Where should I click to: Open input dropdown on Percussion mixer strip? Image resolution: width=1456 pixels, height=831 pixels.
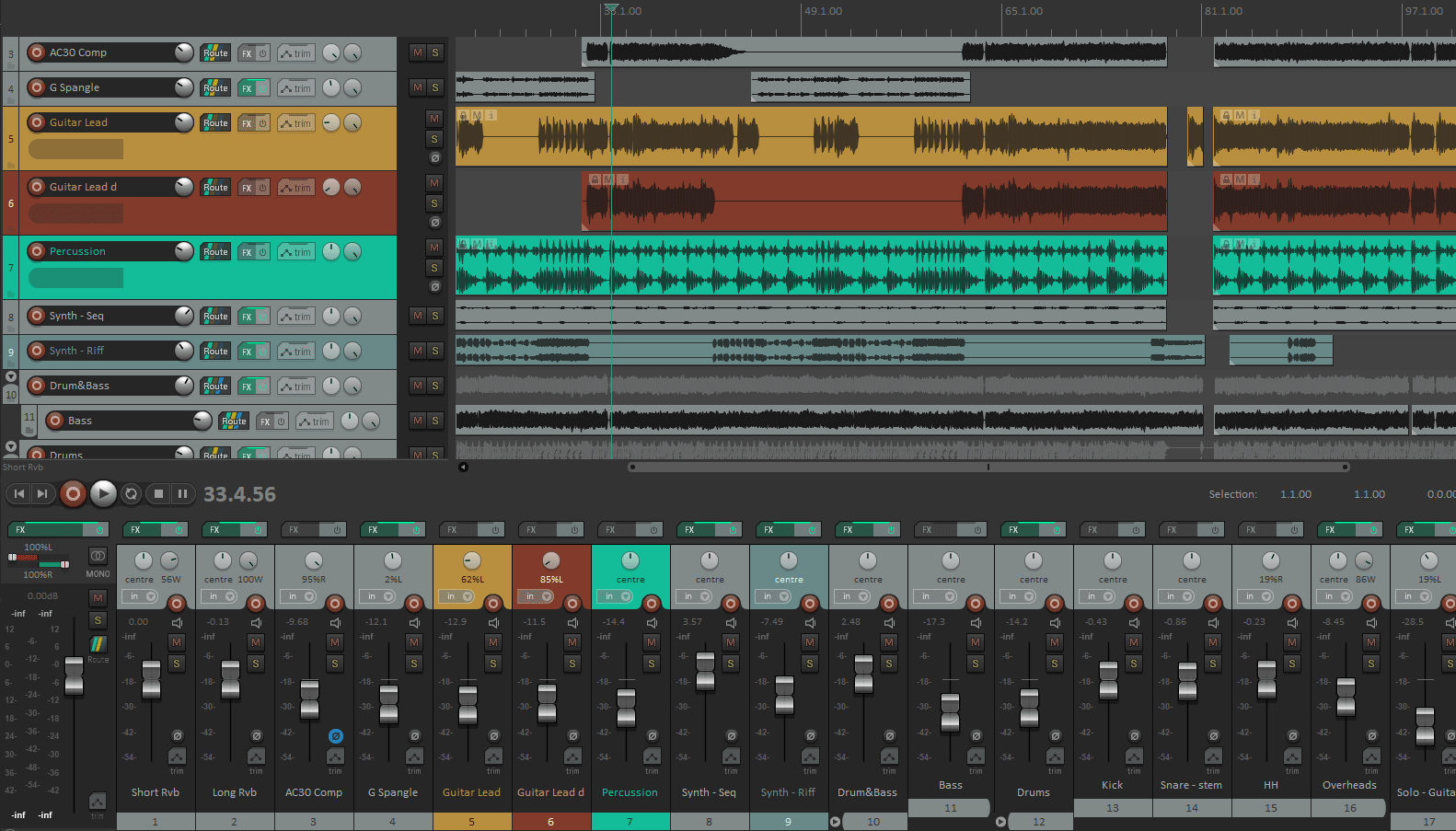pyautogui.click(x=616, y=596)
